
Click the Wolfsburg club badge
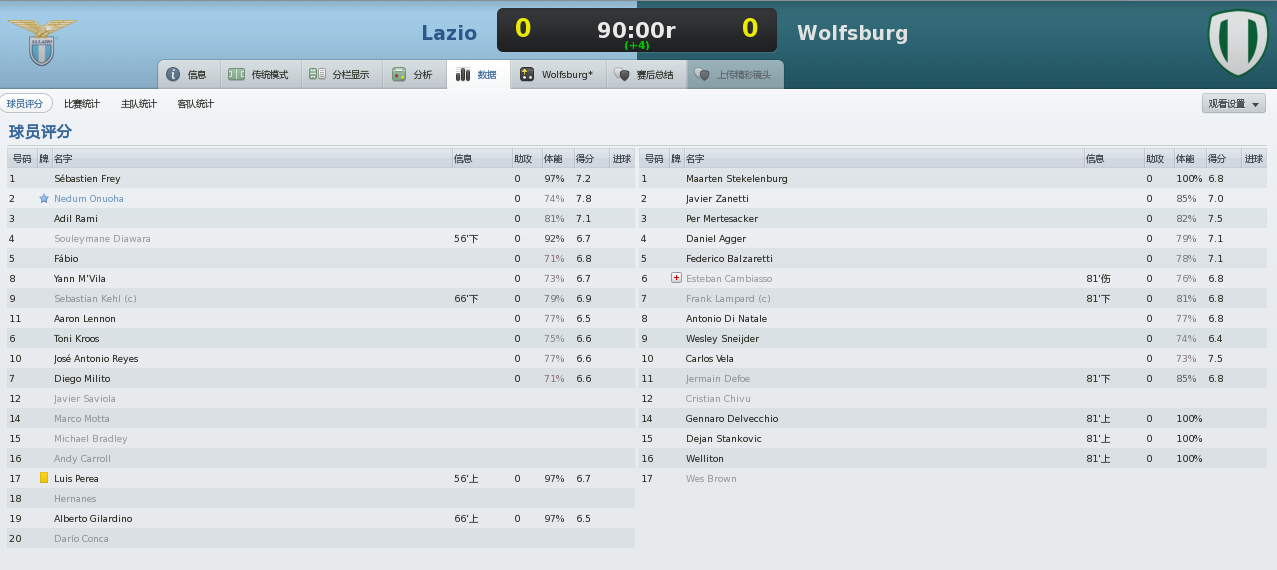coord(1236,42)
